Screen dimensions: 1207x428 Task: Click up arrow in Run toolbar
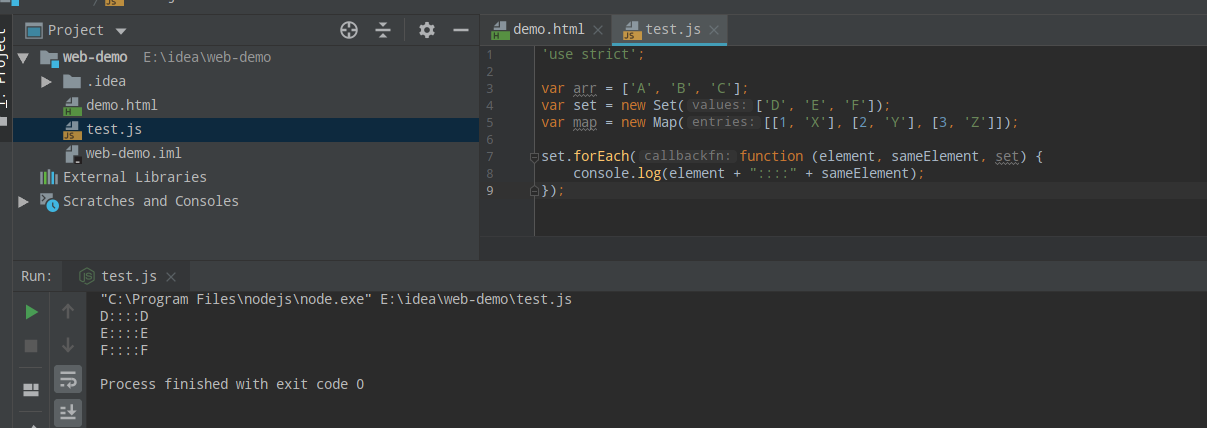(68, 312)
